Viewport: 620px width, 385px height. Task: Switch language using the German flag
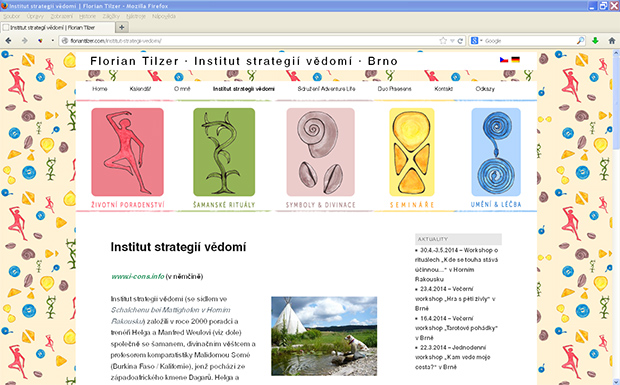pyautogui.click(x=515, y=60)
